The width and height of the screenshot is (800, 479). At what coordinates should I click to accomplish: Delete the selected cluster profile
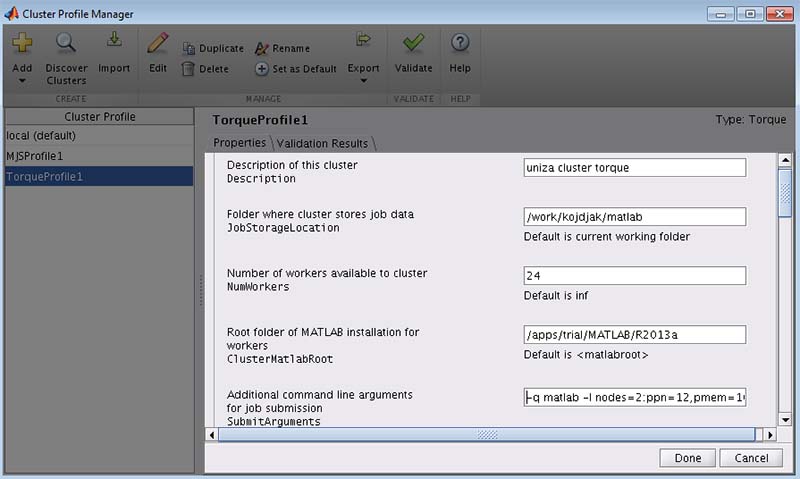click(205, 69)
